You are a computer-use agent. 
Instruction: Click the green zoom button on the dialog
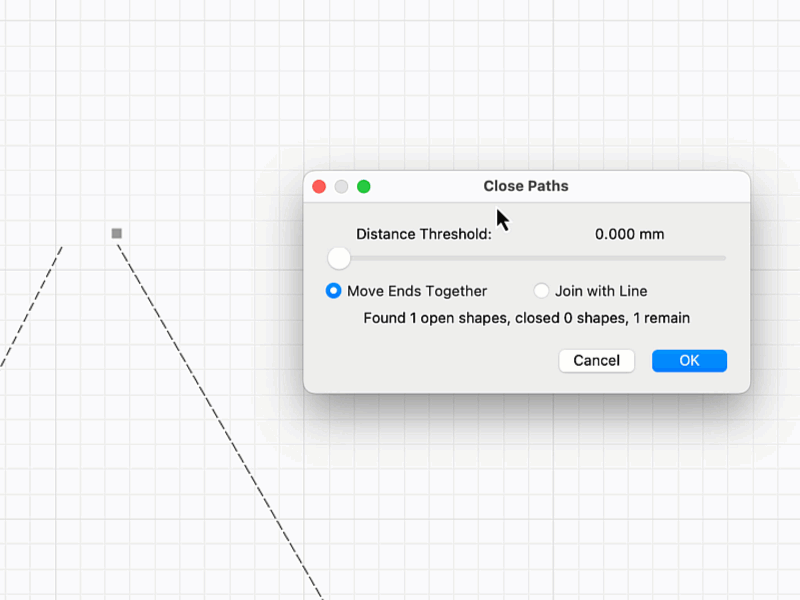(x=364, y=186)
